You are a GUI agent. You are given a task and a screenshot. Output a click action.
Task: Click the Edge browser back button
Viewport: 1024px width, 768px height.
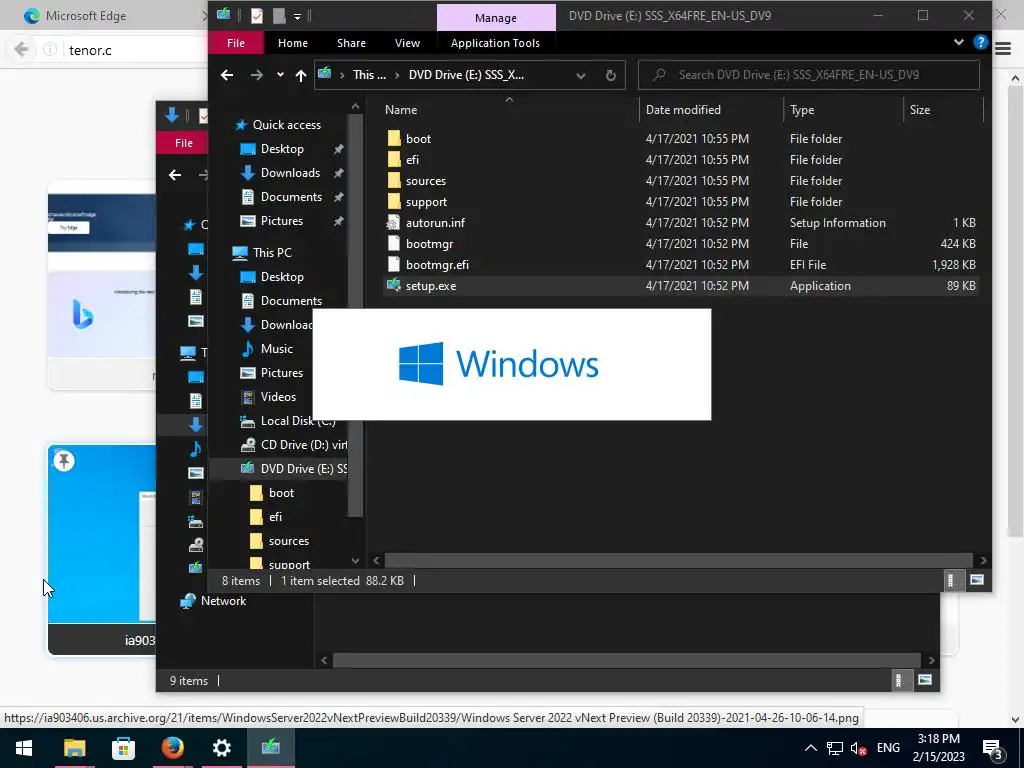point(21,50)
